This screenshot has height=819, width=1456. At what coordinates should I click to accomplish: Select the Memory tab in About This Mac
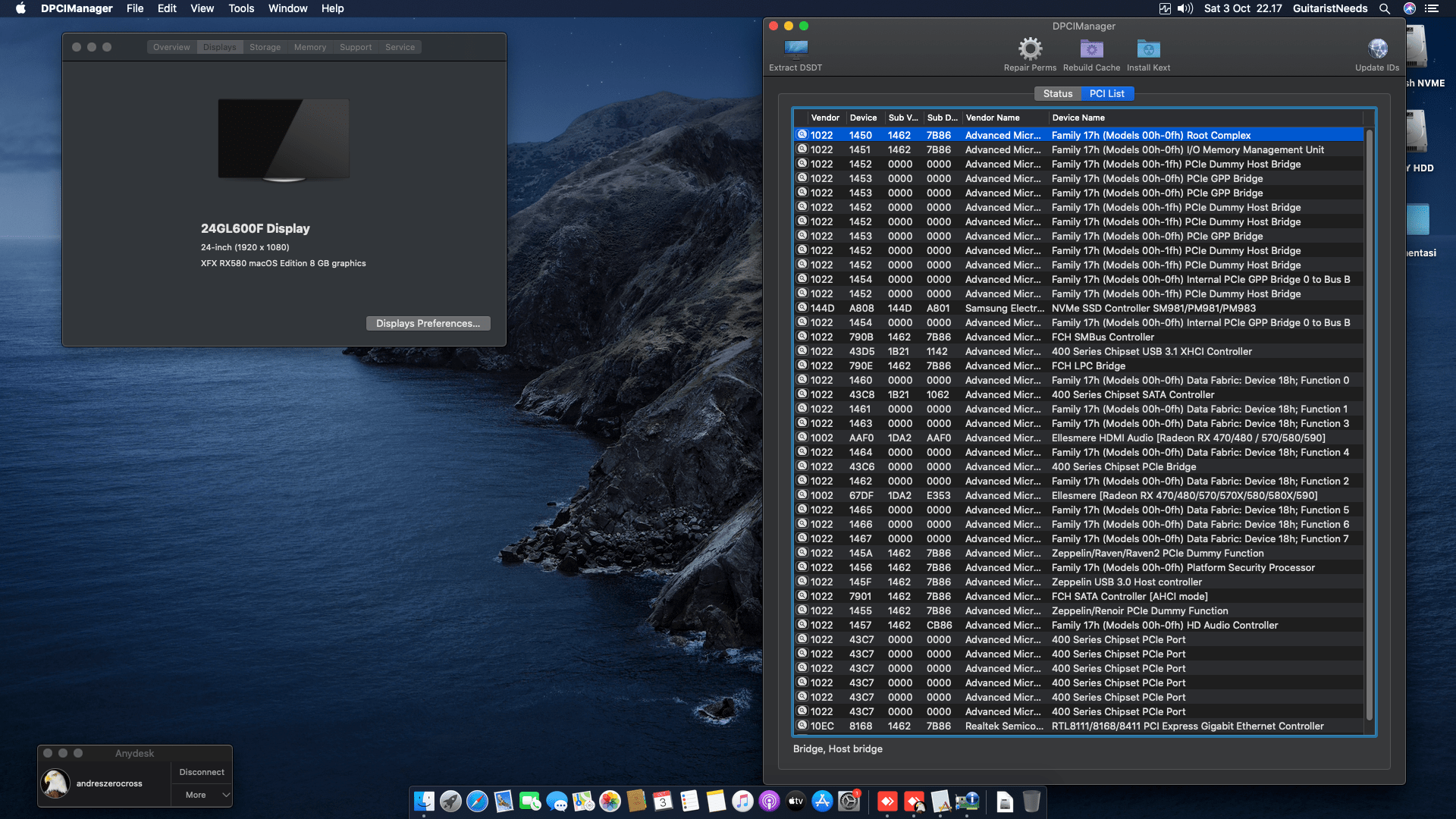click(x=310, y=47)
